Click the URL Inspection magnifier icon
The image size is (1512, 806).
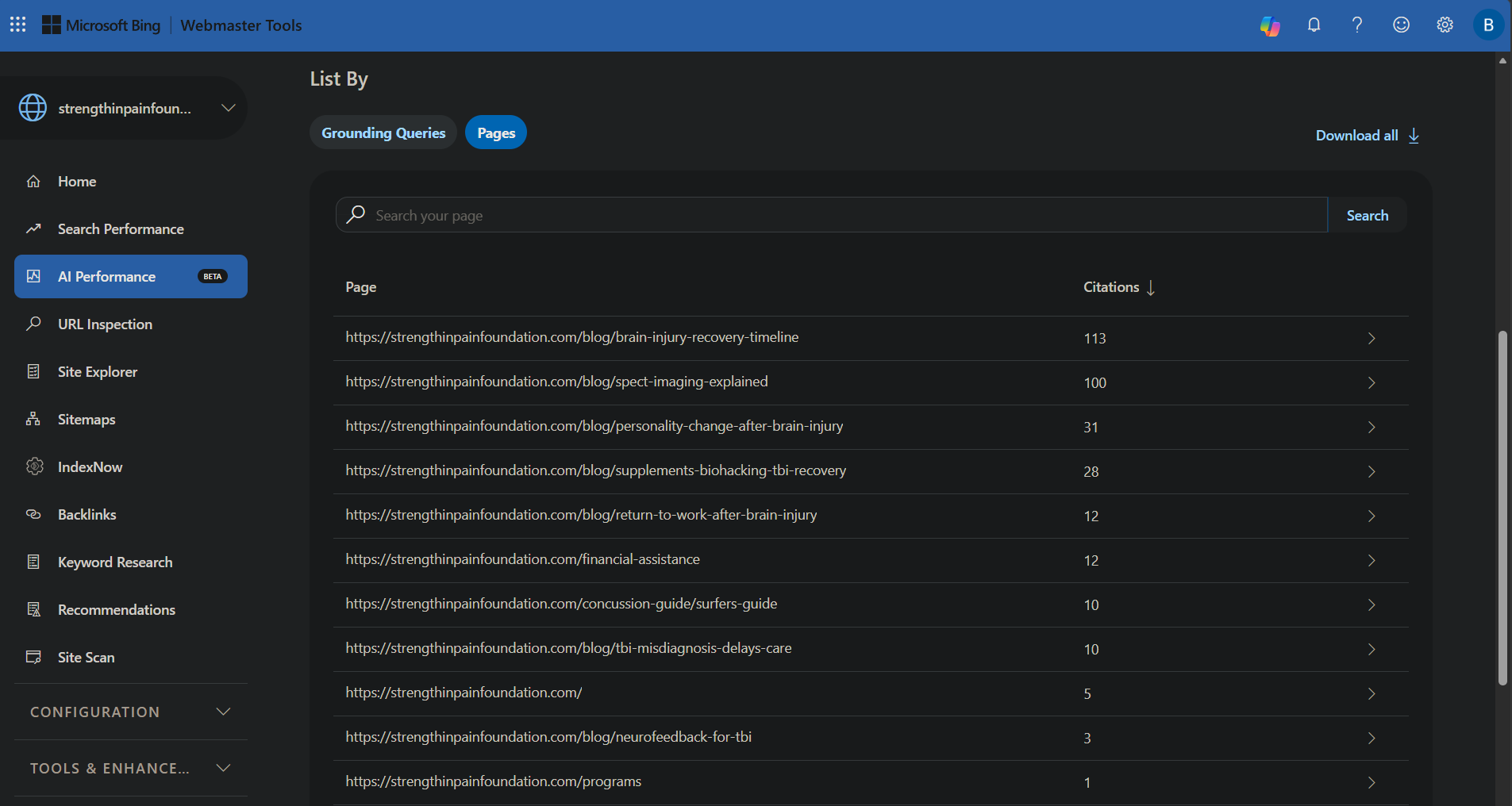pos(33,324)
